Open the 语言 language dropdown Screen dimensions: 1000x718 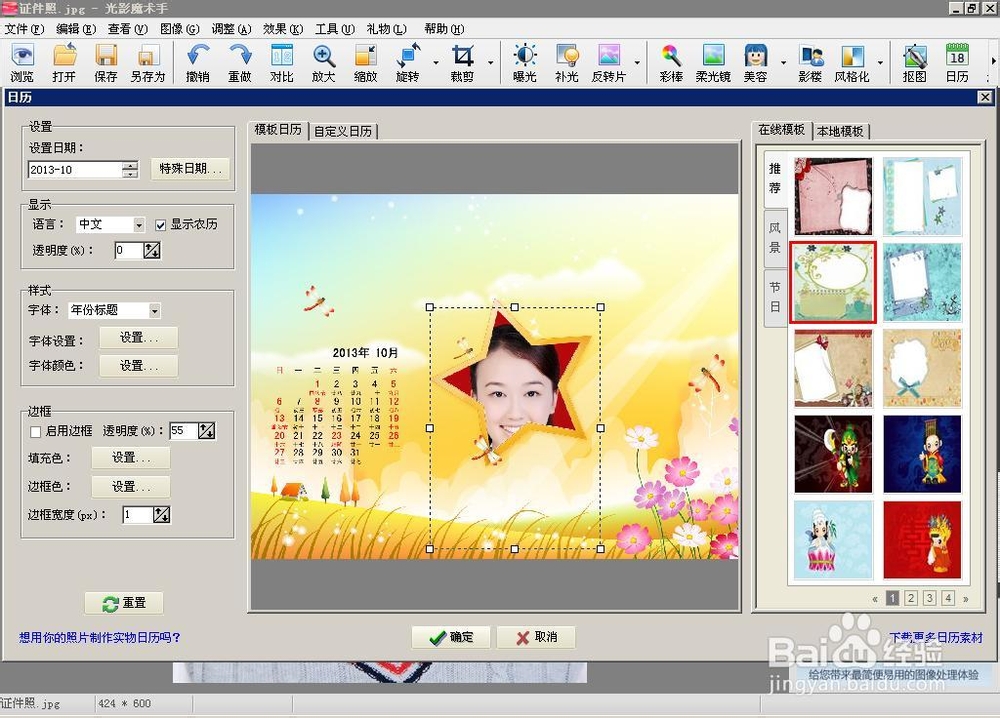pos(137,224)
